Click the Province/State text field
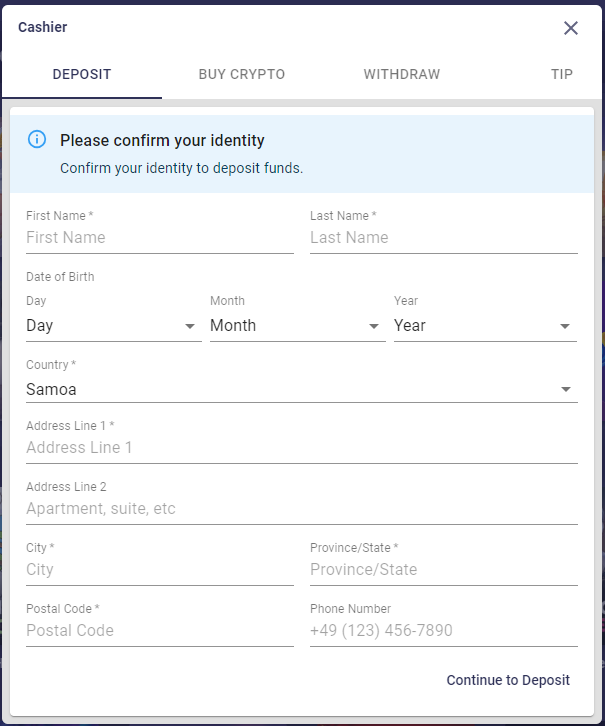Screen dimensions: 605x726 [444, 570]
